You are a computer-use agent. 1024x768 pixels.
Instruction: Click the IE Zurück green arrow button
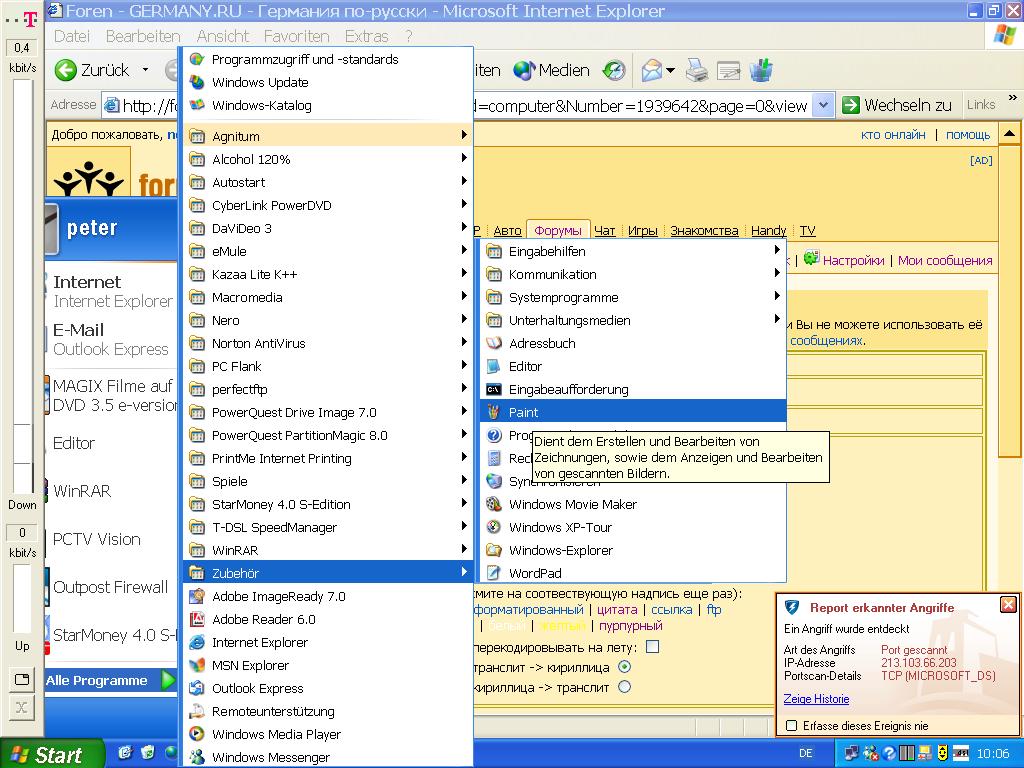click(x=65, y=70)
